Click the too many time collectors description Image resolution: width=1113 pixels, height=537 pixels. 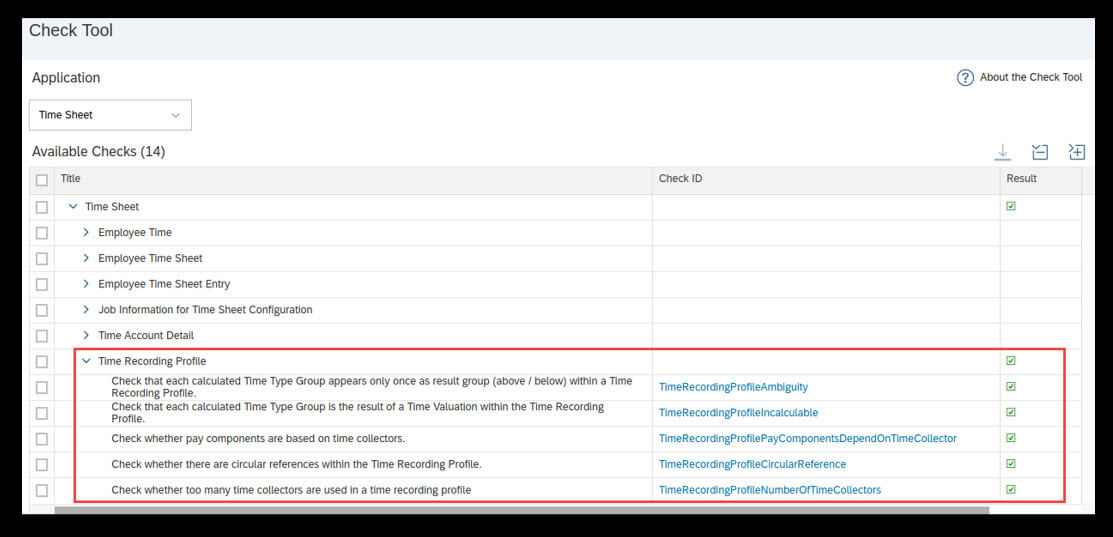tap(291, 490)
